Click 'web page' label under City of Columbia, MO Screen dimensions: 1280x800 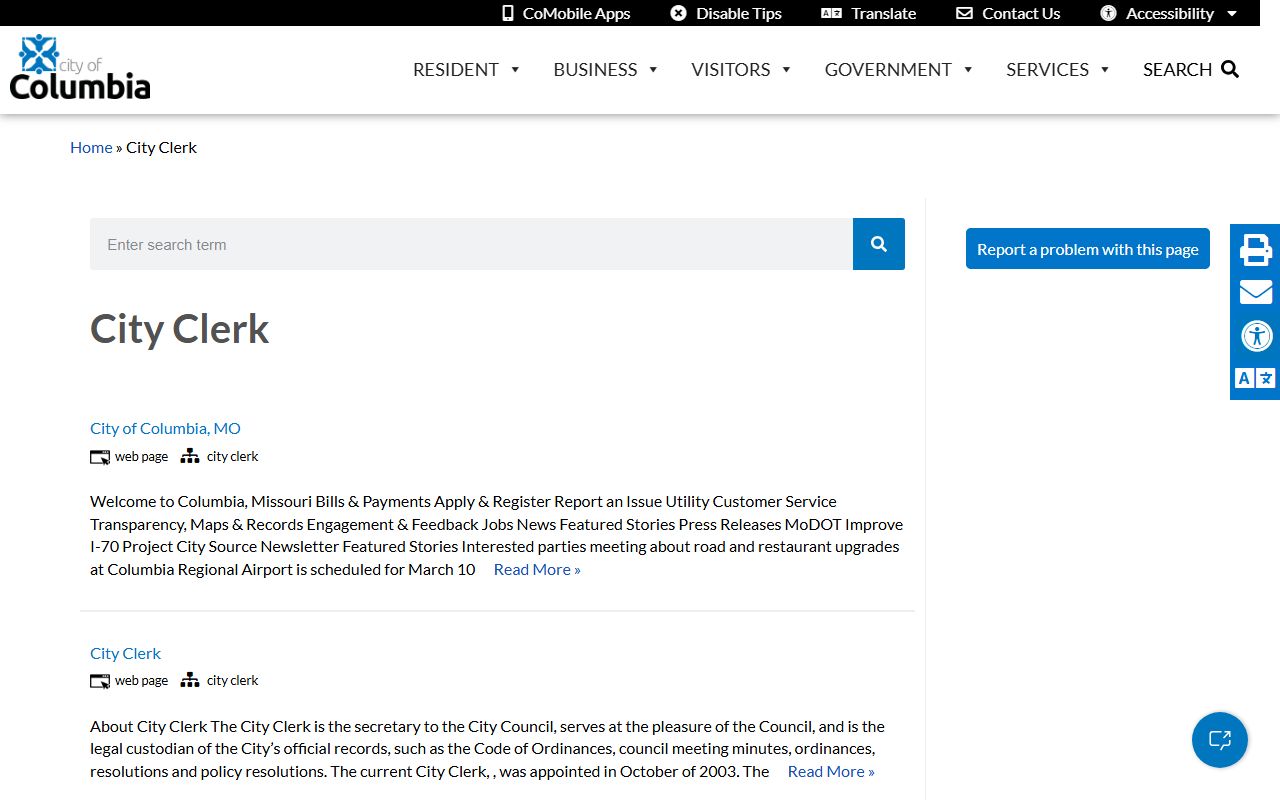click(141, 456)
